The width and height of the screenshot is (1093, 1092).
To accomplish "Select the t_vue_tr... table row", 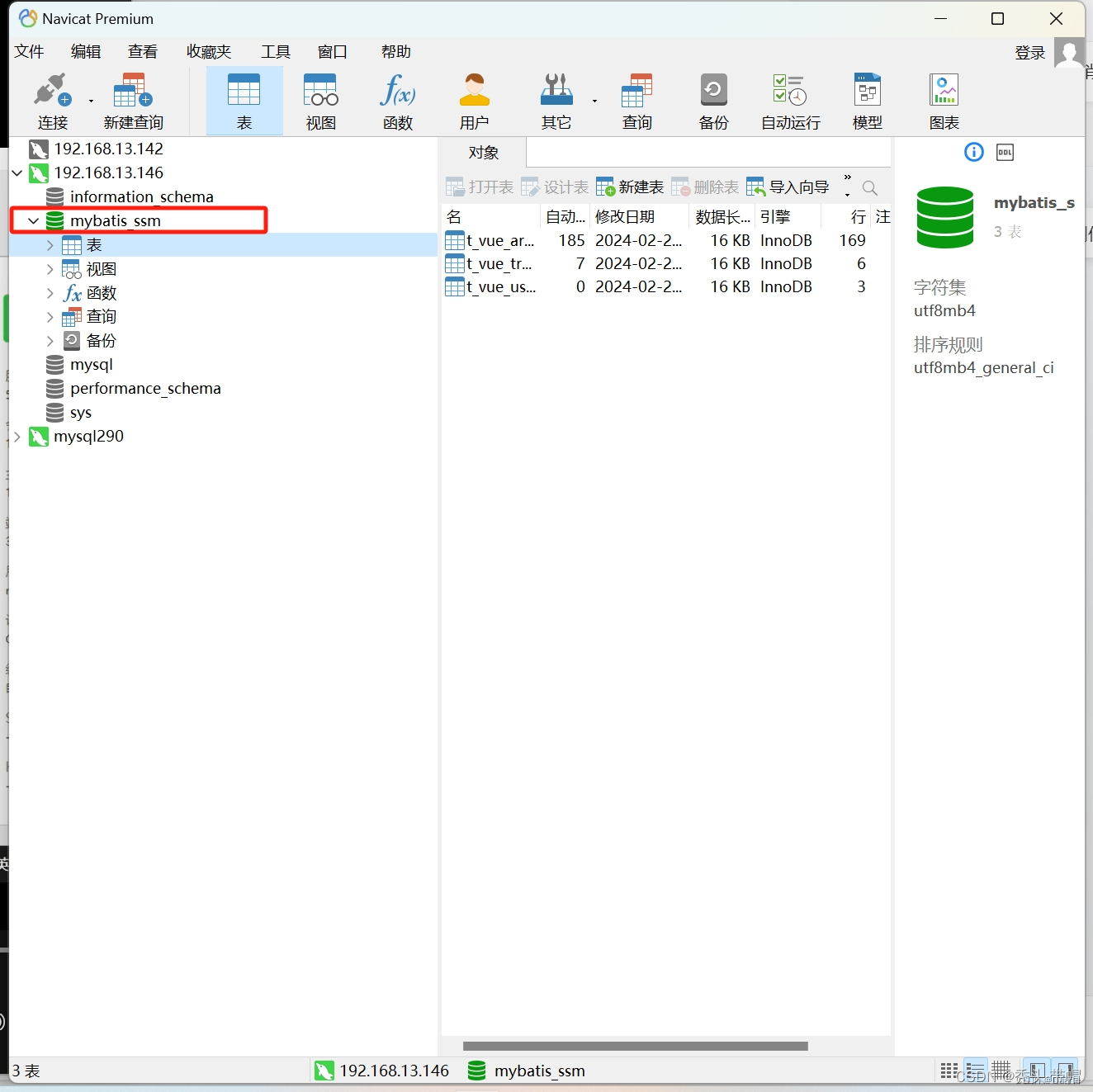I will point(666,263).
